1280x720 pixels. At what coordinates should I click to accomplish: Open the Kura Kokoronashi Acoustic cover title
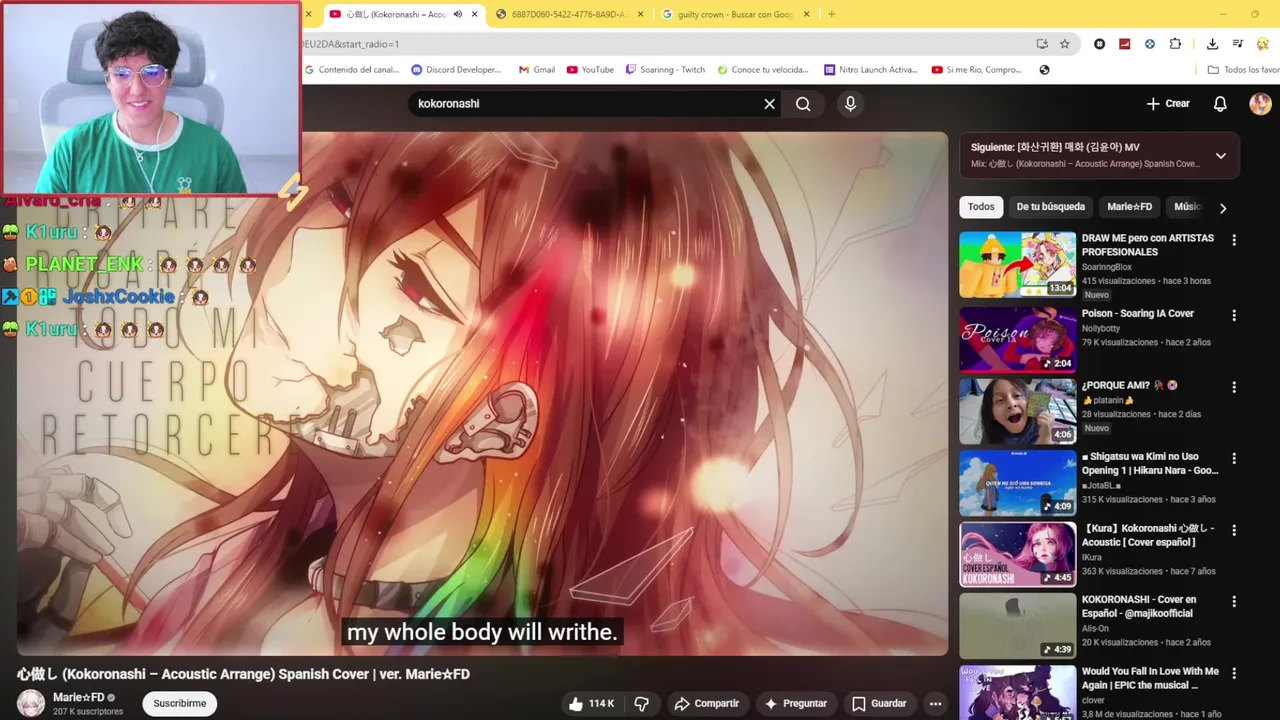point(1148,535)
